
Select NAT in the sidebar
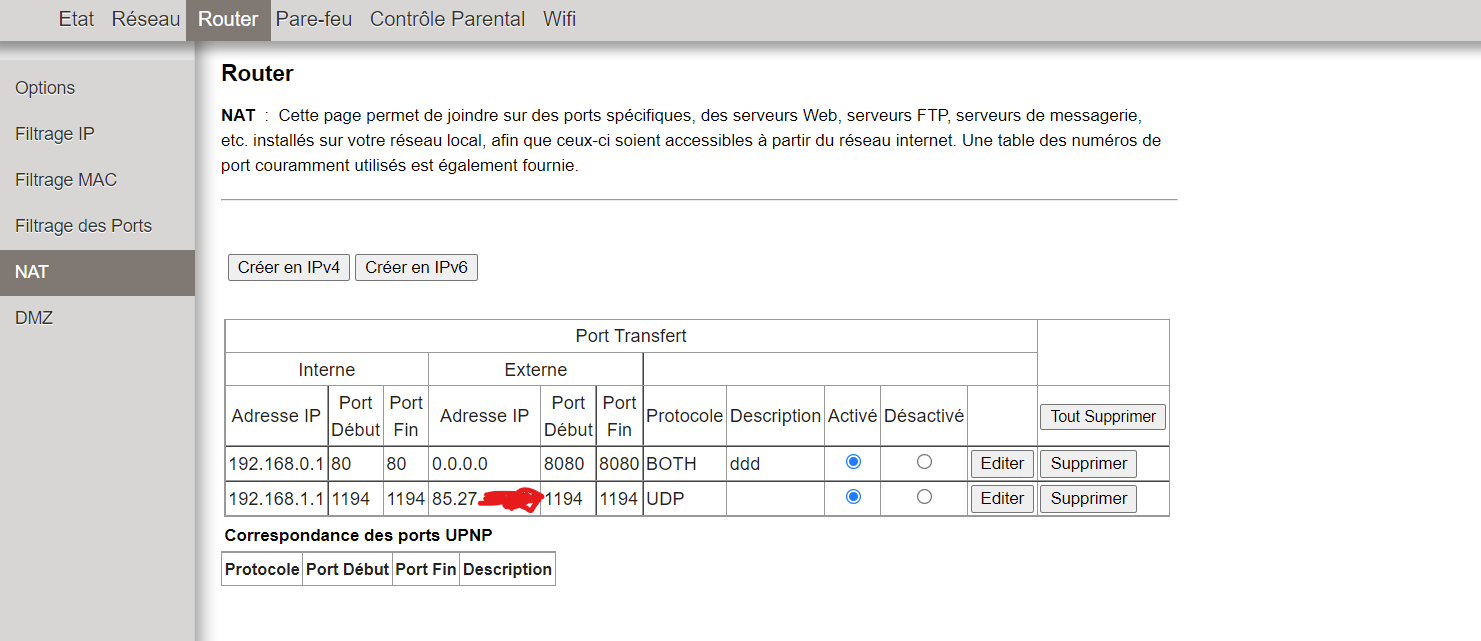click(32, 272)
